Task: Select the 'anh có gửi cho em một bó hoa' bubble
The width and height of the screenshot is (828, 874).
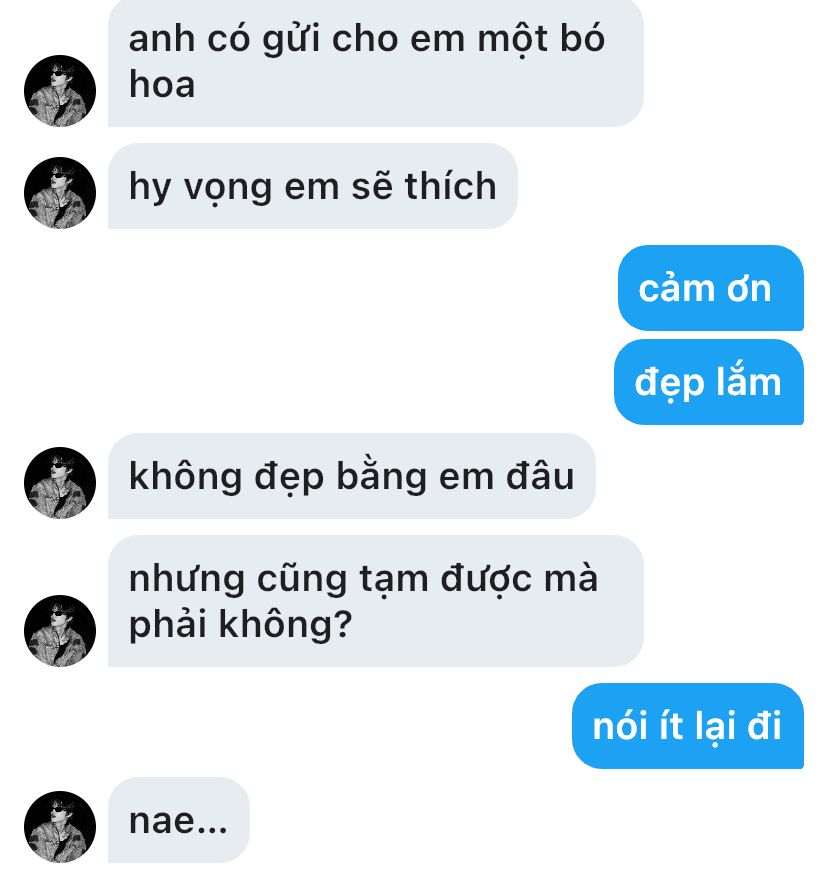Action: tap(376, 62)
